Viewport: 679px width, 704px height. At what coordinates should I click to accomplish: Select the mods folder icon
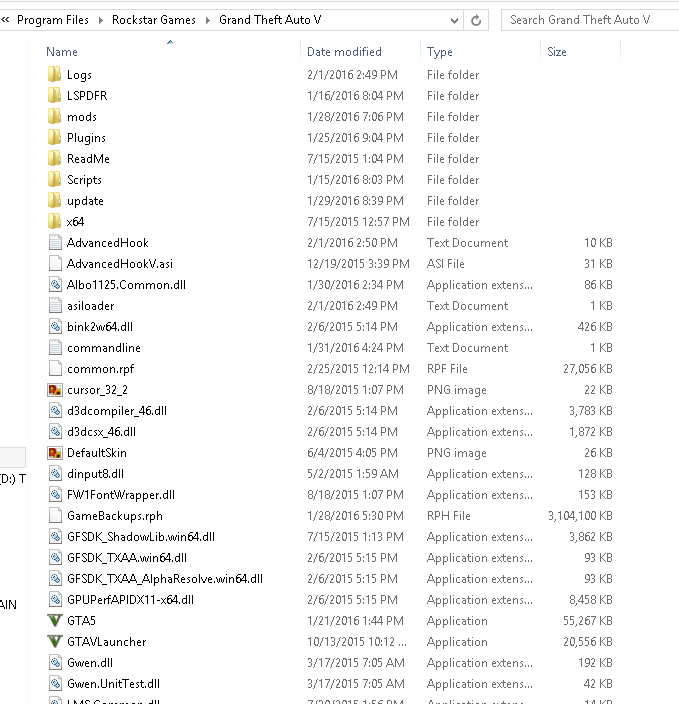(x=54, y=117)
